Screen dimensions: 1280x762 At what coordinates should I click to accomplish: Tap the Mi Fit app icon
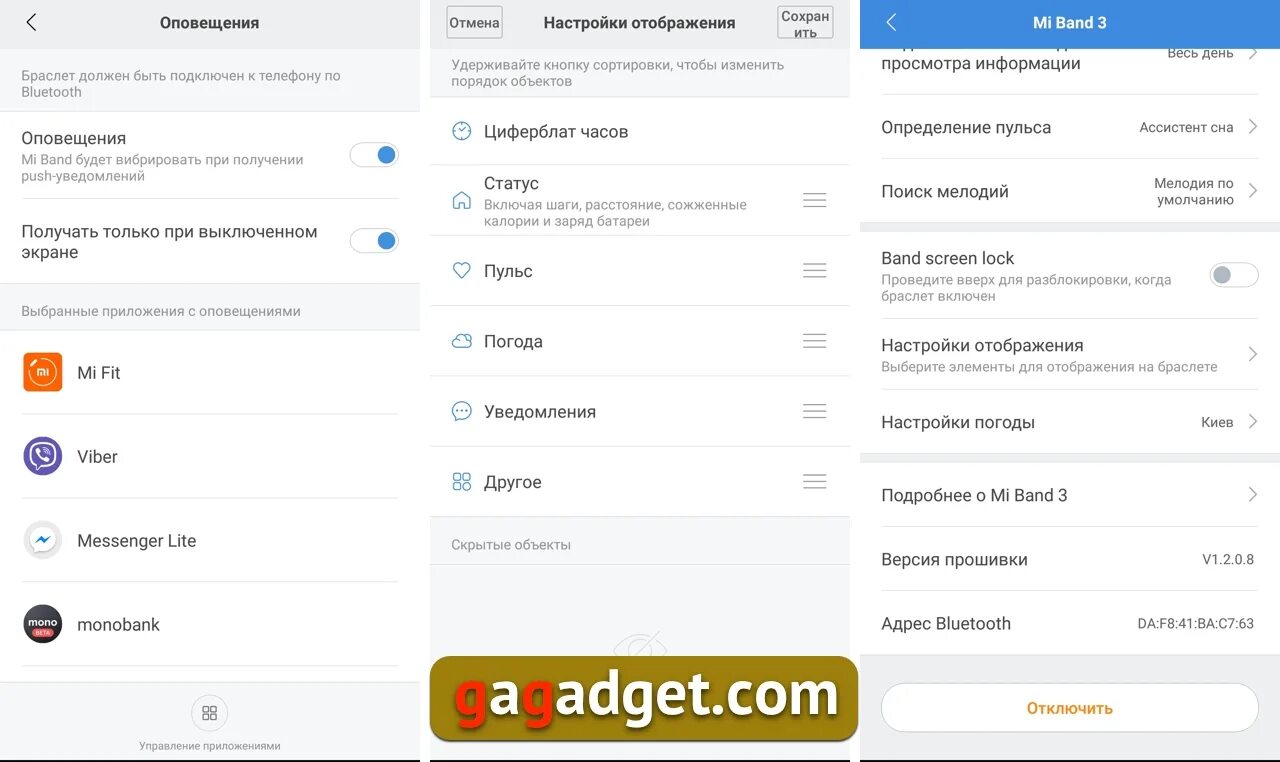coord(43,372)
